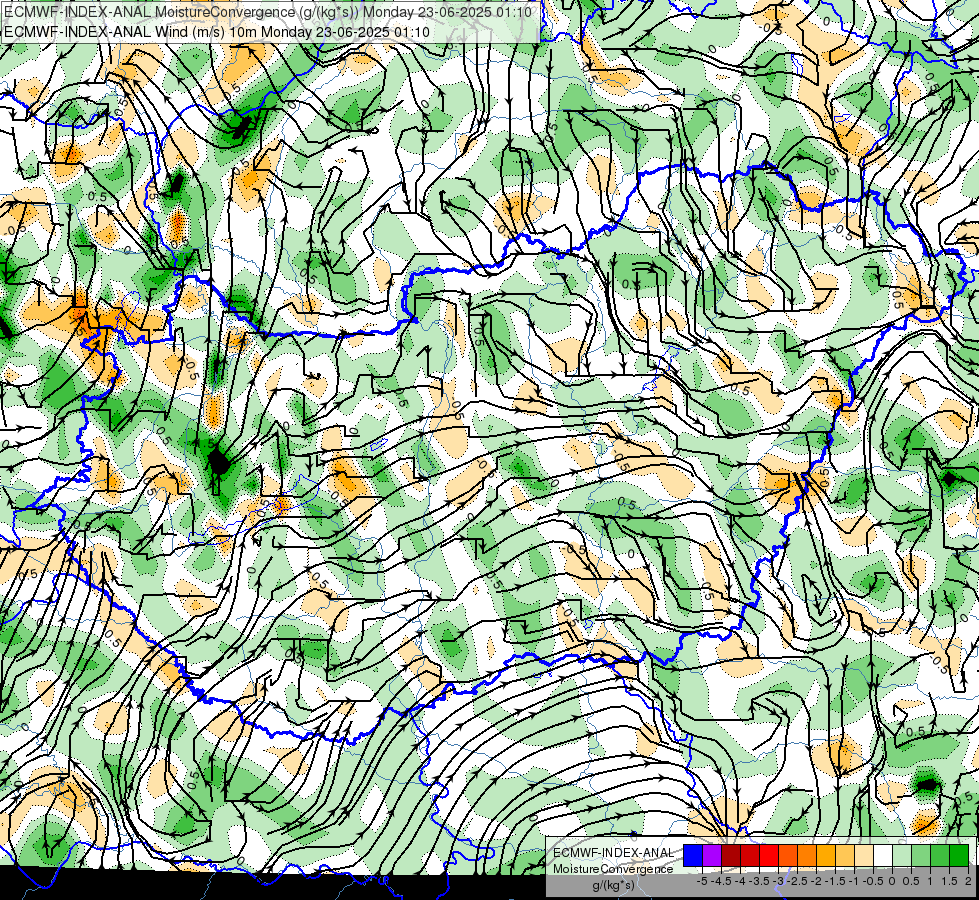Choose the white legend color swatch

tap(883, 855)
